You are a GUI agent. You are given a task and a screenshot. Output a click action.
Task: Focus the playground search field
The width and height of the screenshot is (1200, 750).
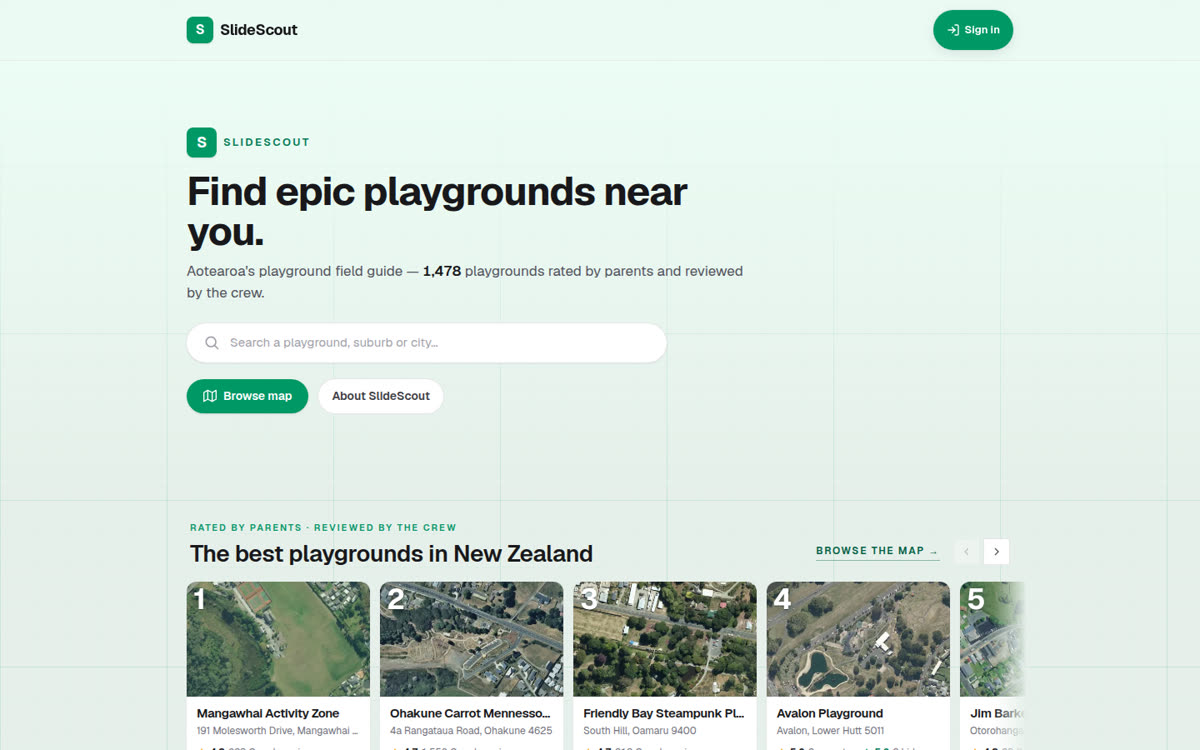426,342
